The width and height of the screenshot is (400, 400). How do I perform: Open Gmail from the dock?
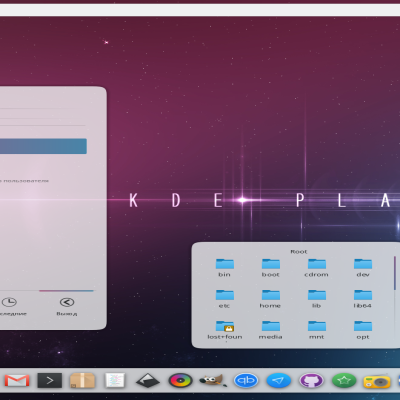pyautogui.click(x=17, y=380)
